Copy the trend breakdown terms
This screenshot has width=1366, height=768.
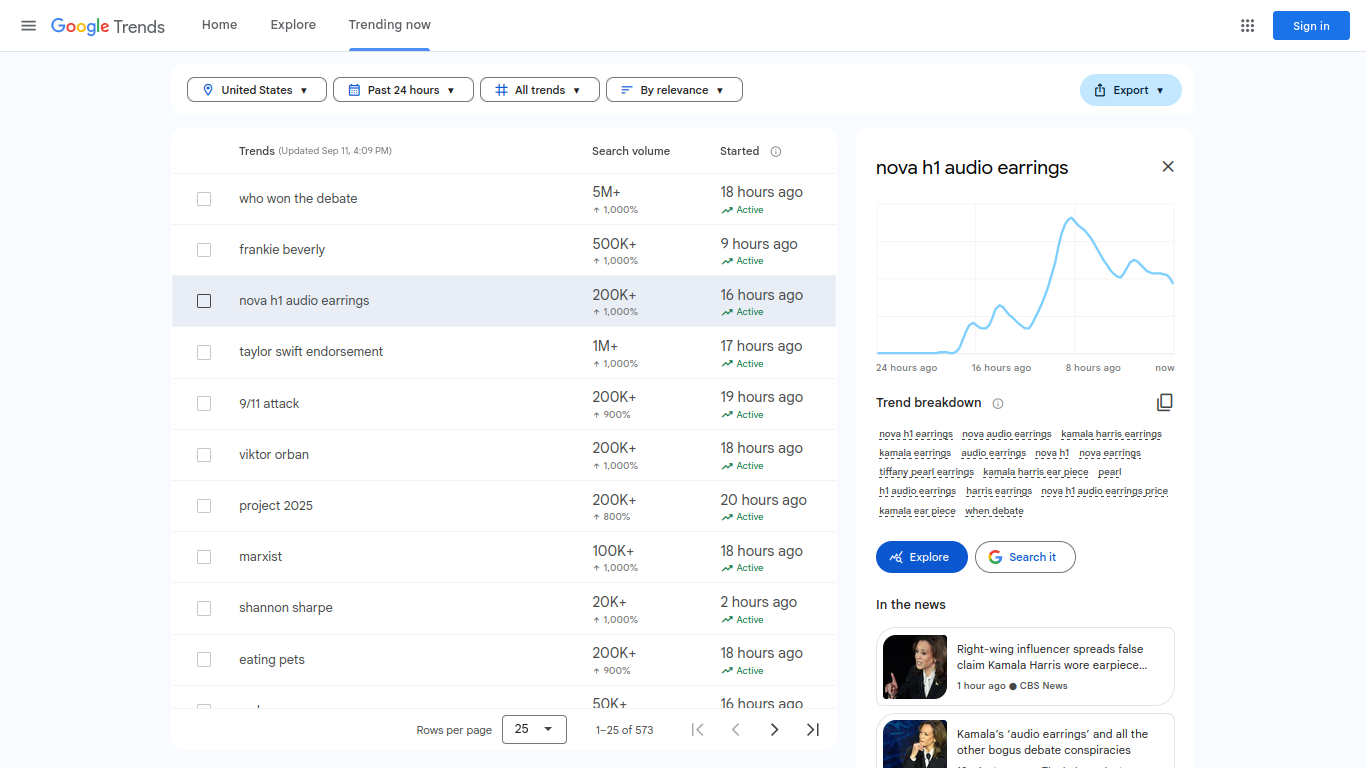[x=1165, y=402]
